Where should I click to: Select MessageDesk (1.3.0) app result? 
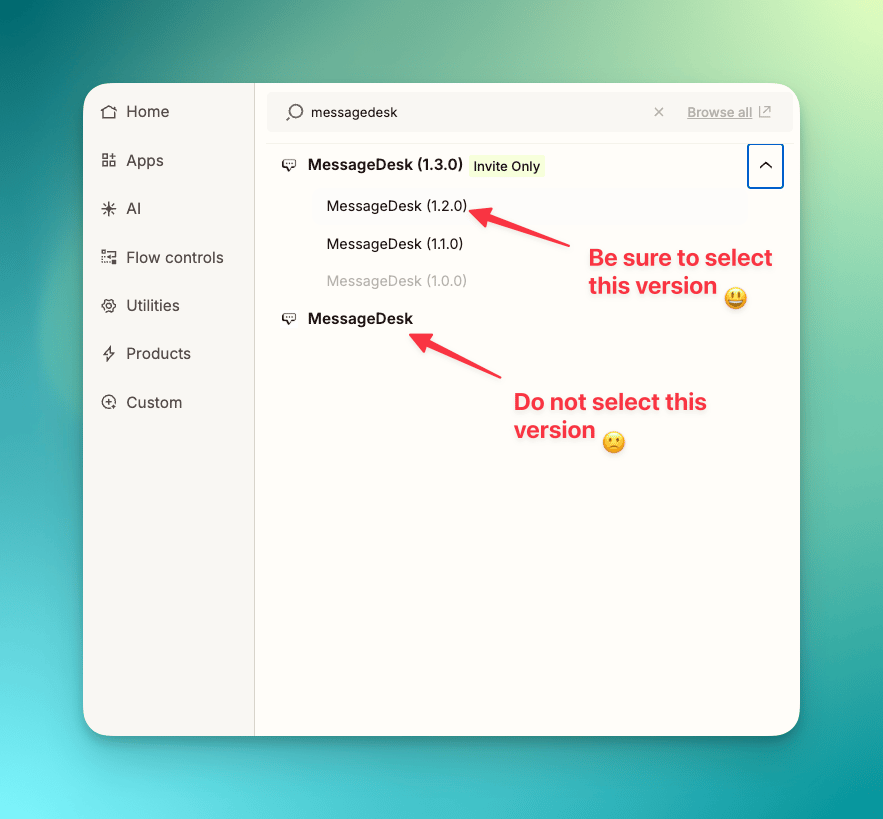point(385,164)
